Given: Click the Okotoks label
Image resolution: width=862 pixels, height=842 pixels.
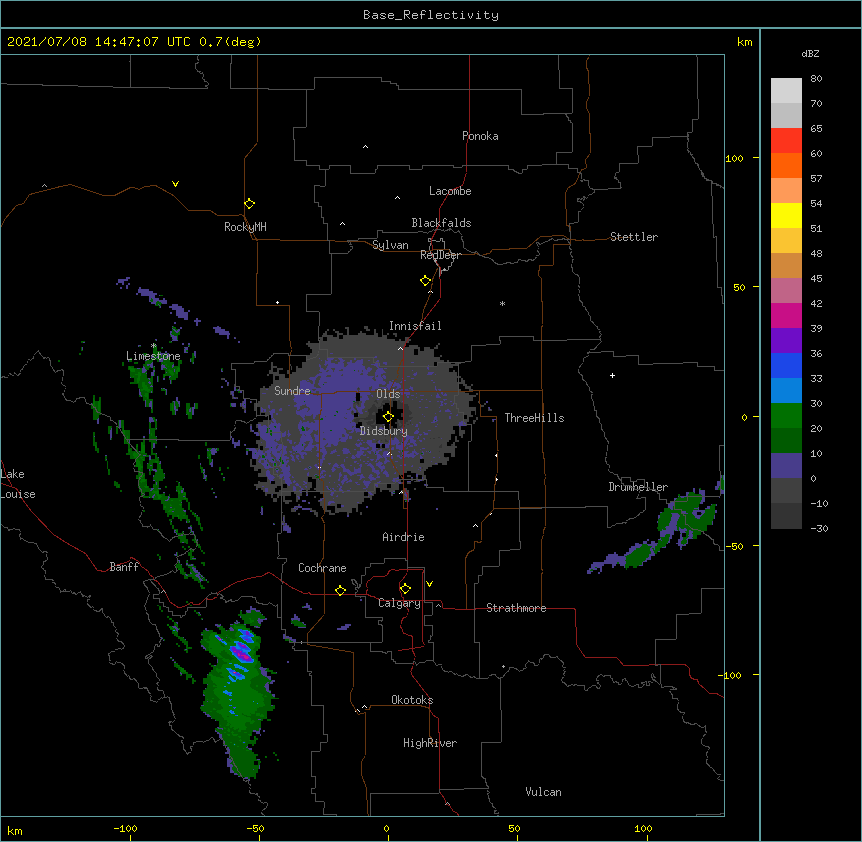Looking at the screenshot, I should 412,700.
